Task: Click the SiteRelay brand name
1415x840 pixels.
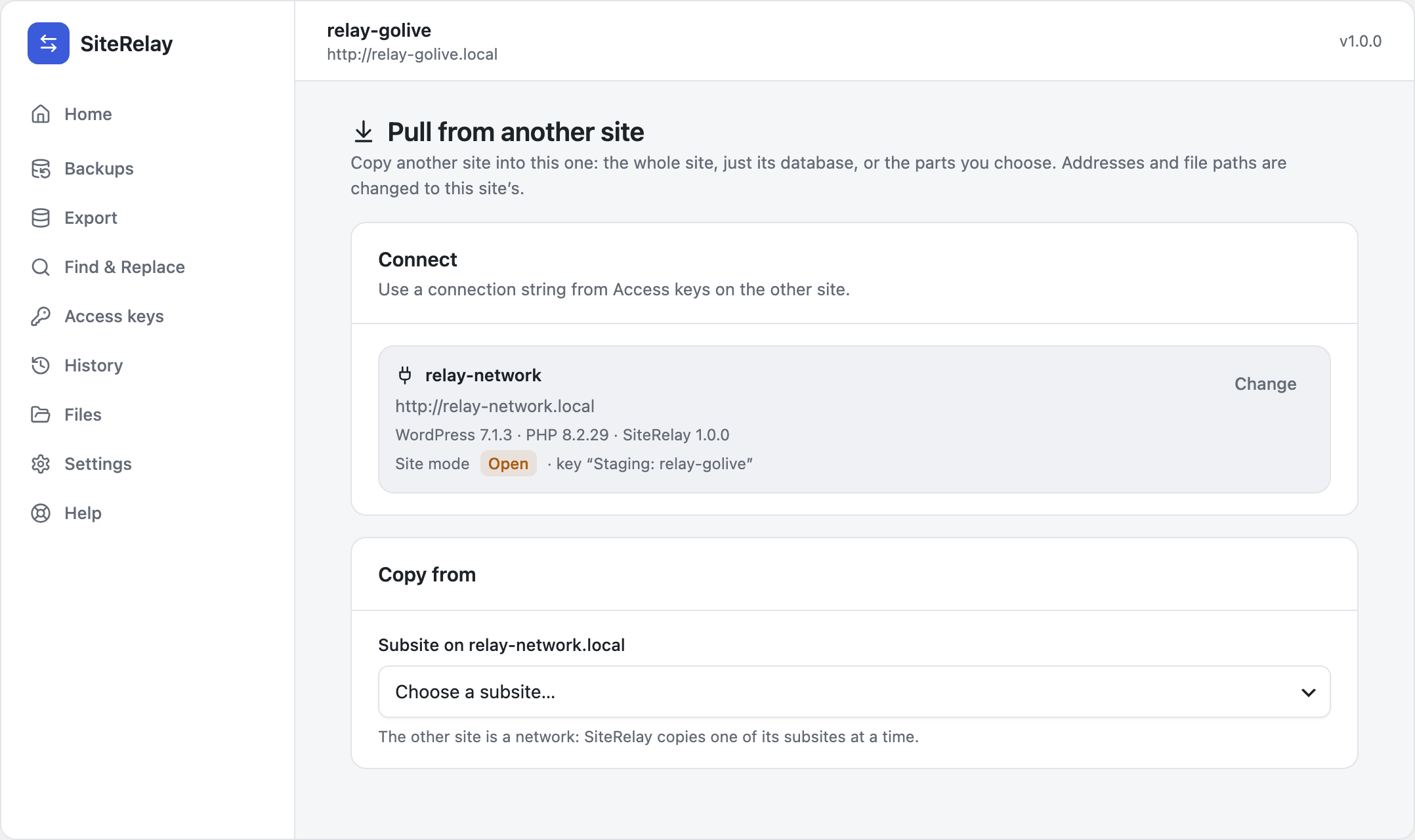Action: 127,44
